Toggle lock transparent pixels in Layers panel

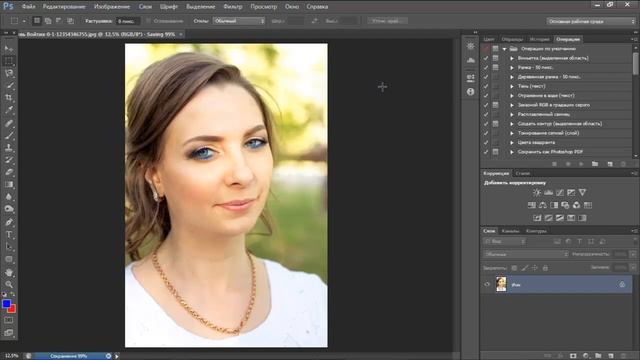514,268
